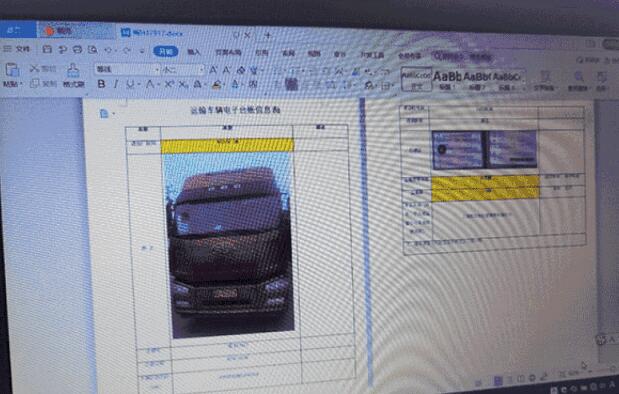Image resolution: width=619 pixels, height=394 pixels.
Task: Toggle Bold formatting
Action: (101, 84)
